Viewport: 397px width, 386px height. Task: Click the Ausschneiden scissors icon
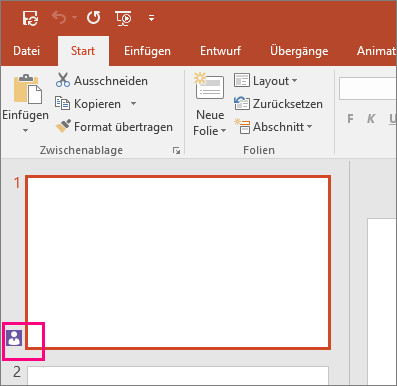click(x=63, y=80)
